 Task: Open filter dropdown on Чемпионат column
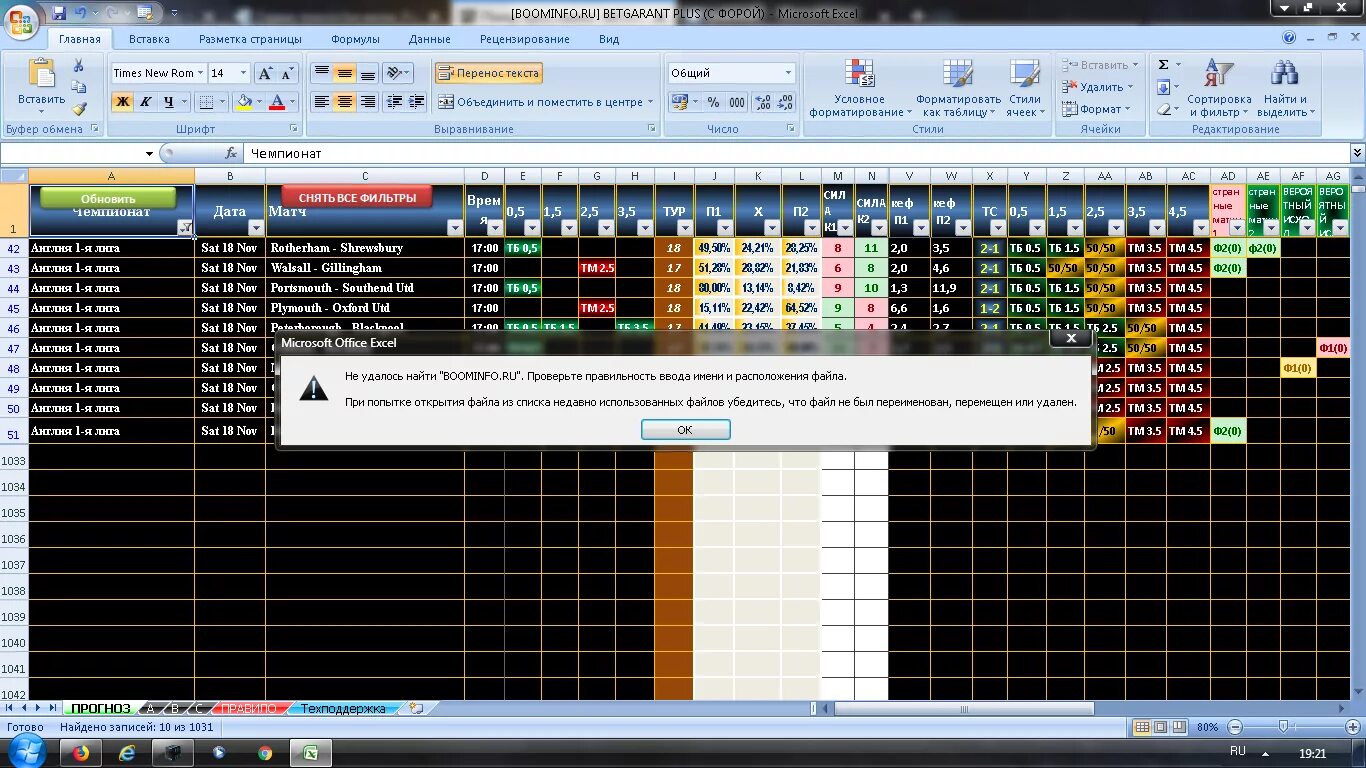click(x=186, y=228)
